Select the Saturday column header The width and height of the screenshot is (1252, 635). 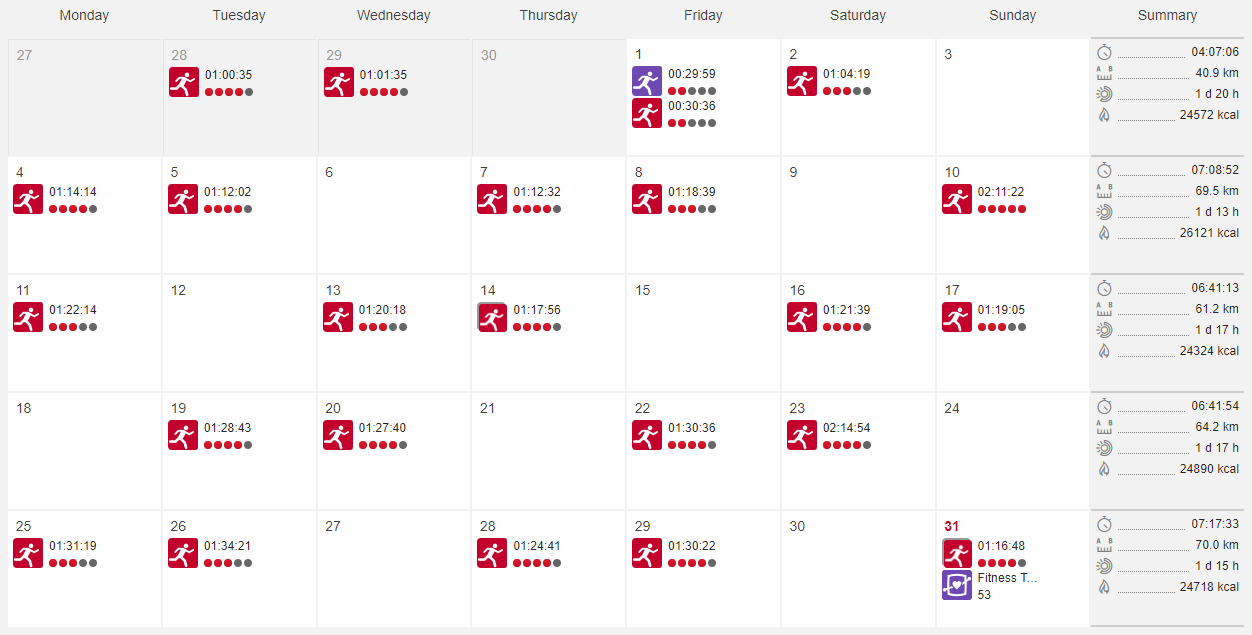[x=857, y=15]
